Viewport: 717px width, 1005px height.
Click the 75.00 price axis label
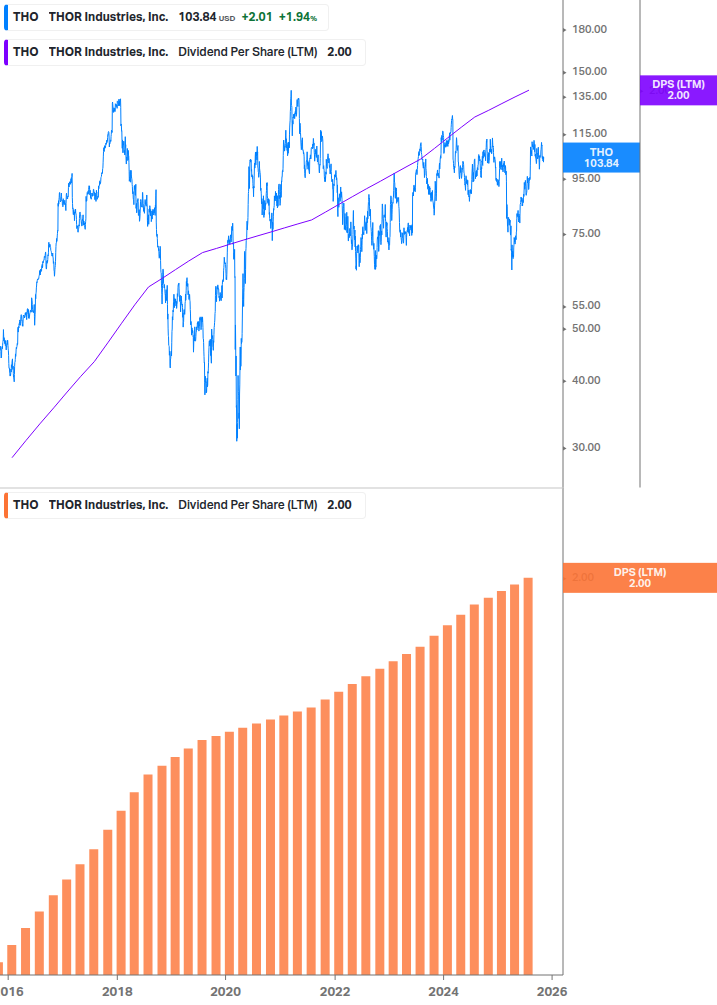[x=586, y=233]
